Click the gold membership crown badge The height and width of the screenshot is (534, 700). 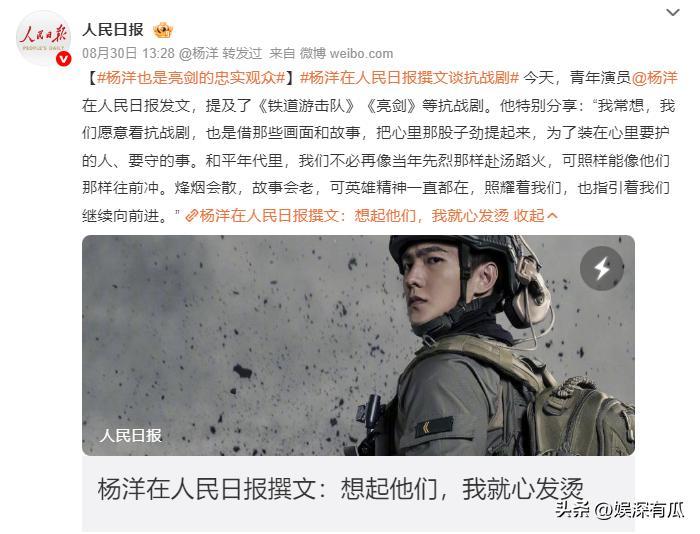(x=162, y=30)
